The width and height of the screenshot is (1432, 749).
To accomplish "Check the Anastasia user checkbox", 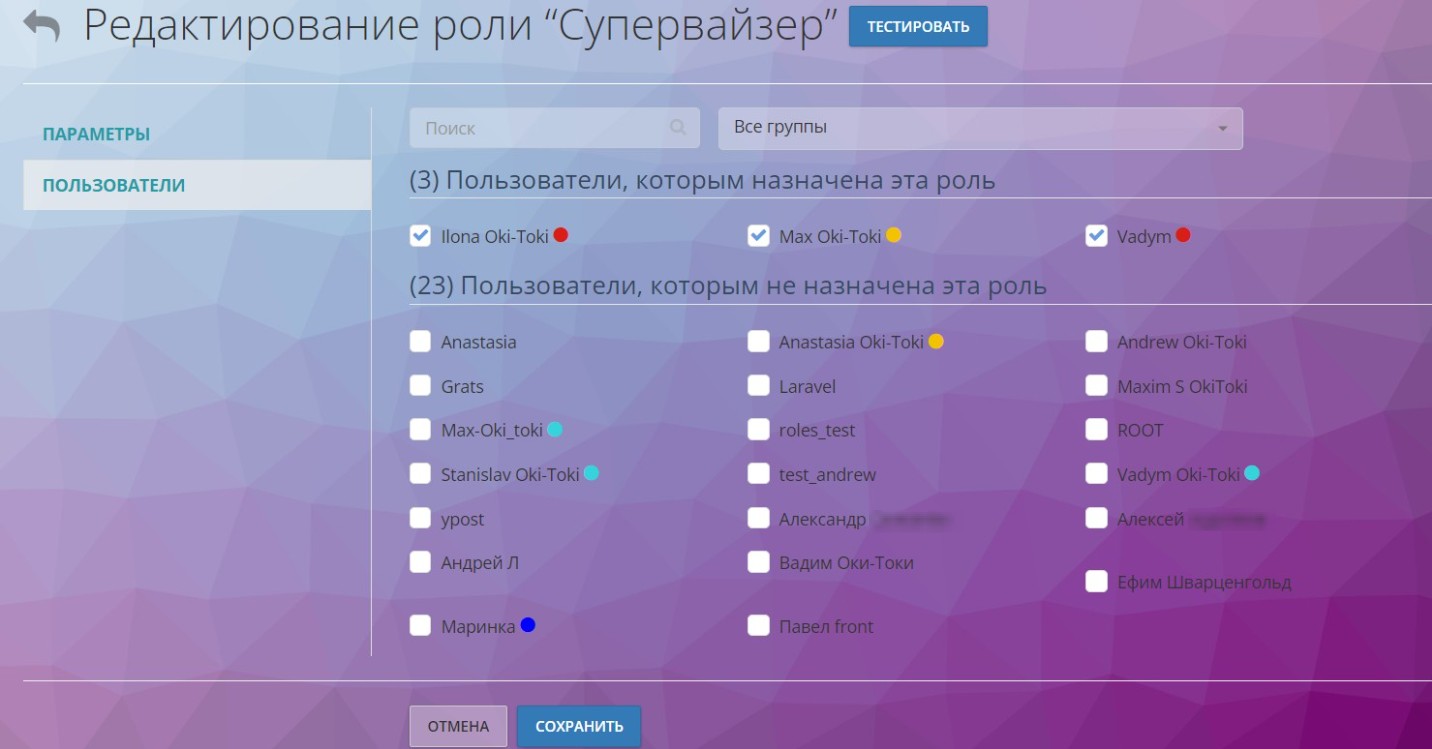I will pos(420,342).
